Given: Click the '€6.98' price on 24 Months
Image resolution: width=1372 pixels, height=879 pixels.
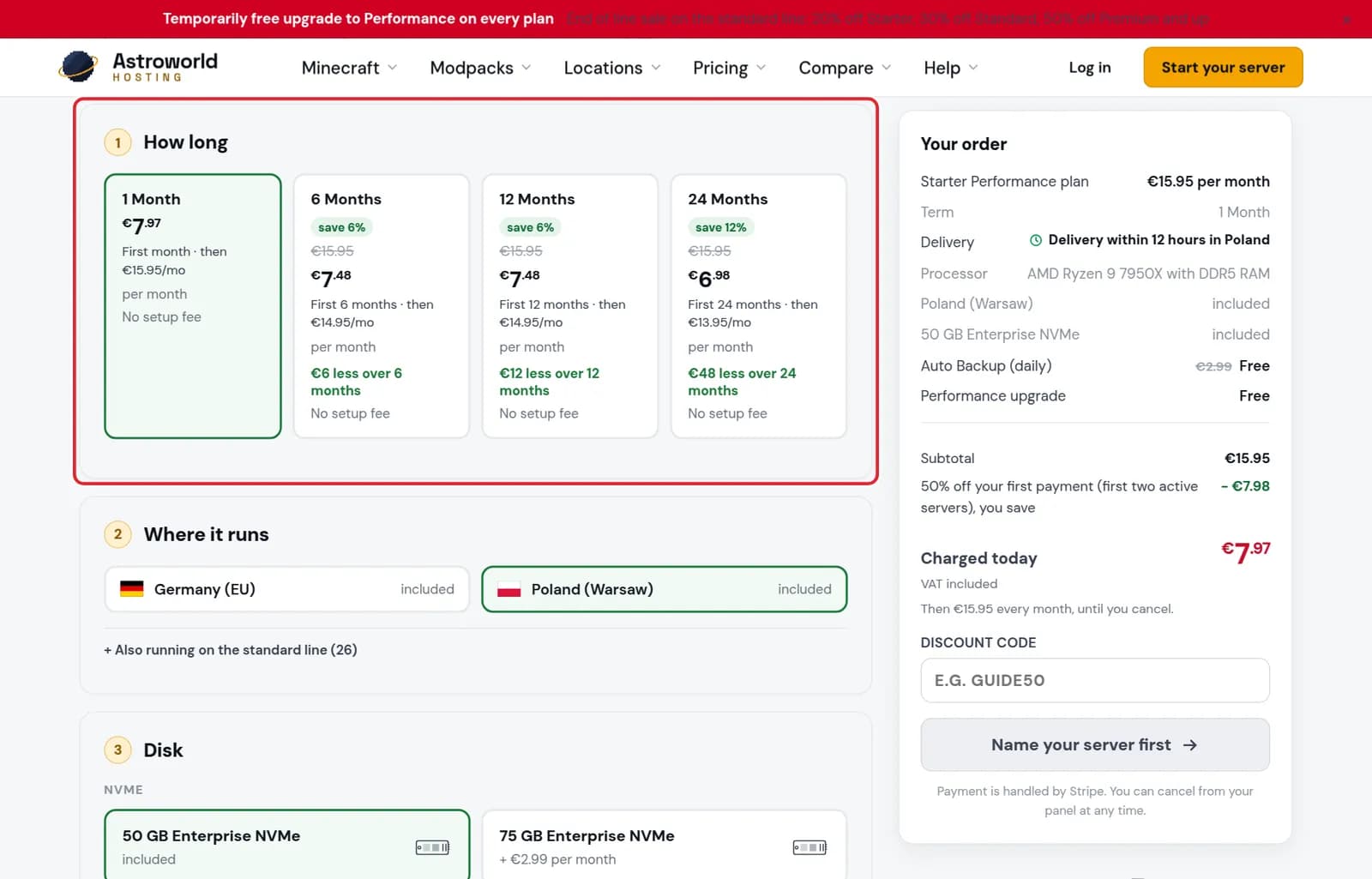Looking at the screenshot, I should click(709, 278).
